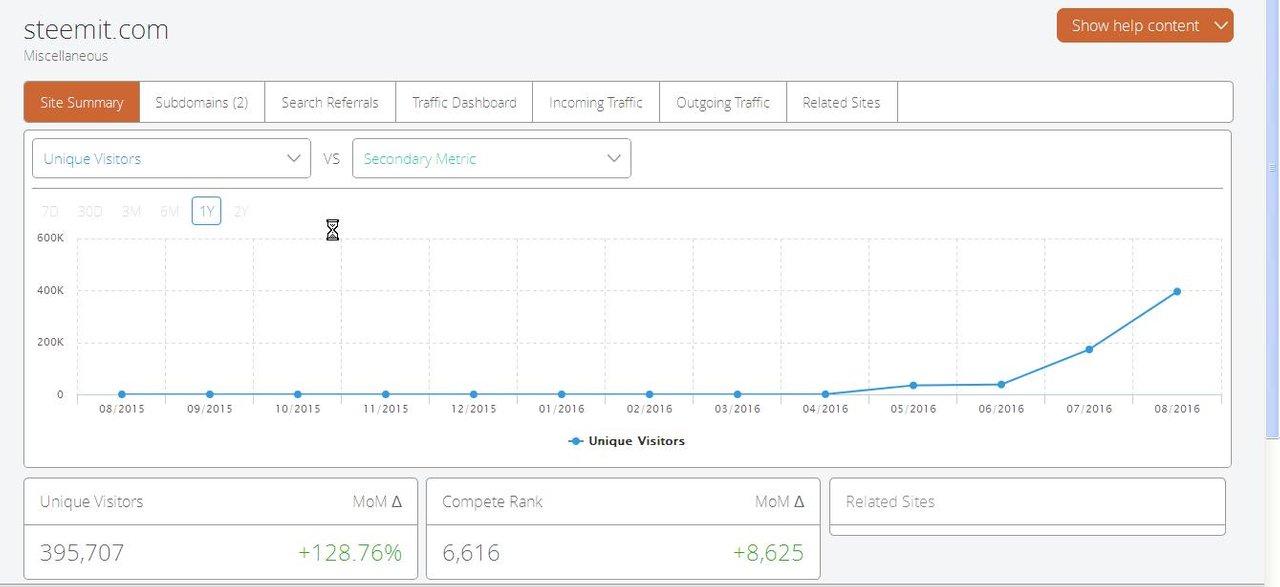Viewport: 1280px width, 587px height.
Task: Open the Search Referrals tab
Action: 330,102
